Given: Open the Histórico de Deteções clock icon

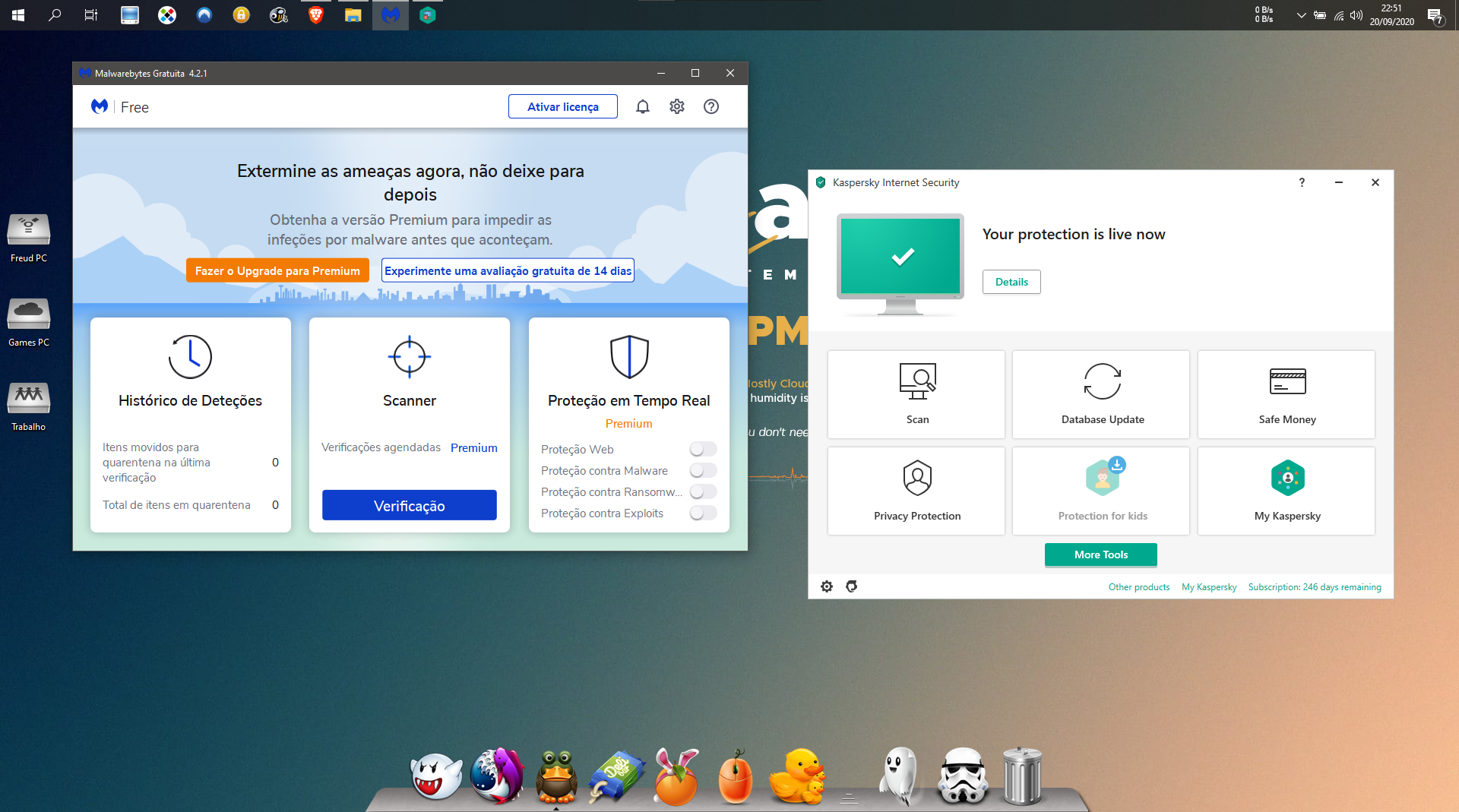Looking at the screenshot, I should (x=190, y=356).
